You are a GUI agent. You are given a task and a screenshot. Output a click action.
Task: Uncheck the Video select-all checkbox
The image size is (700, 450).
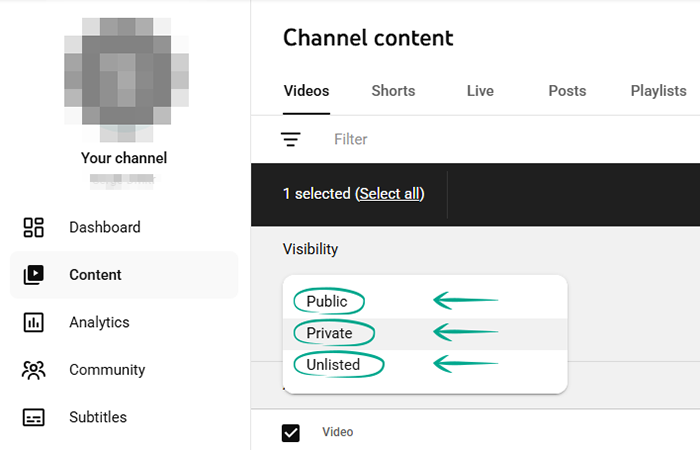(x=291, y=432)
